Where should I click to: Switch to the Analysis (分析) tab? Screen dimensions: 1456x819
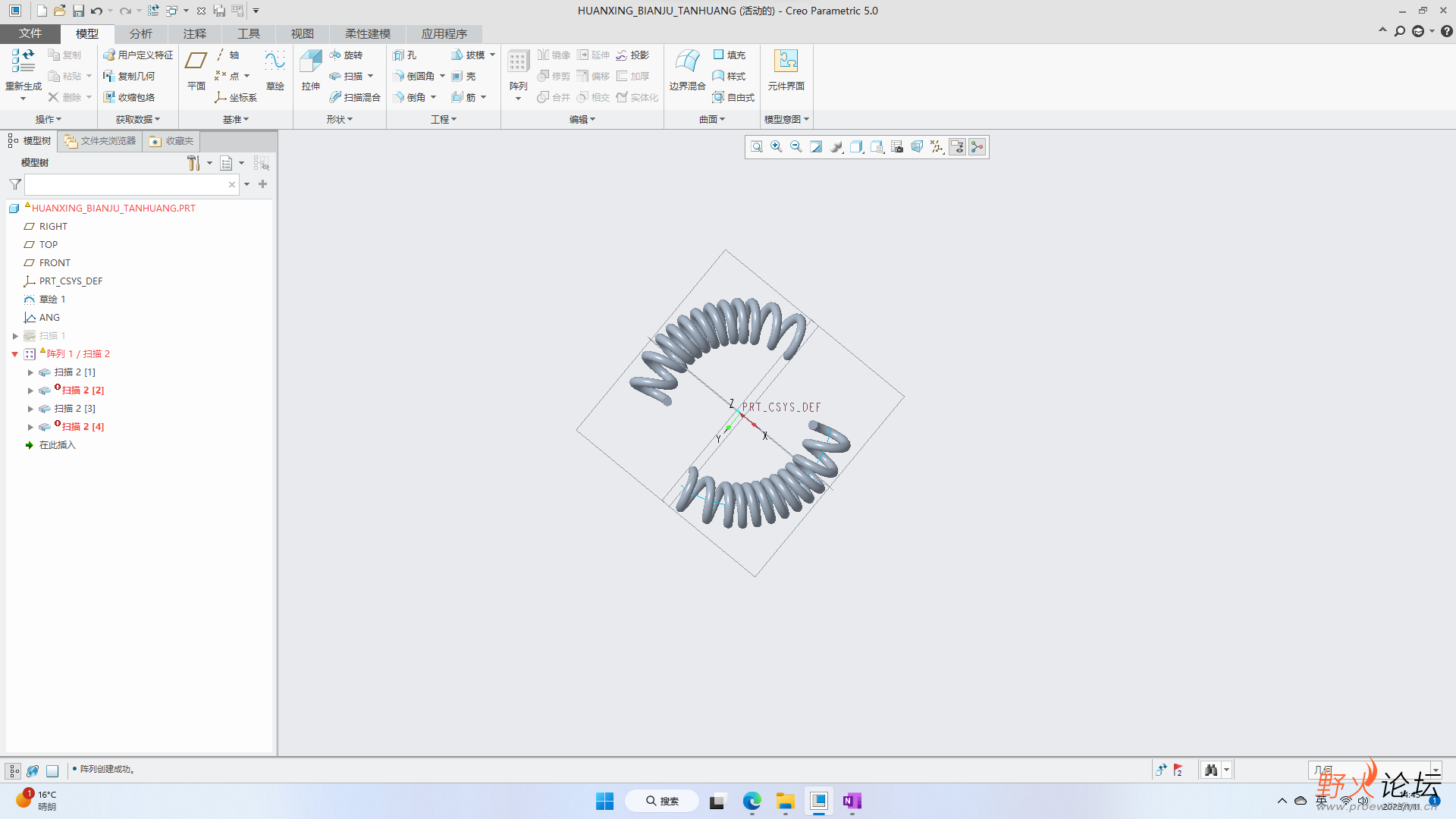[x=141, y=33]
